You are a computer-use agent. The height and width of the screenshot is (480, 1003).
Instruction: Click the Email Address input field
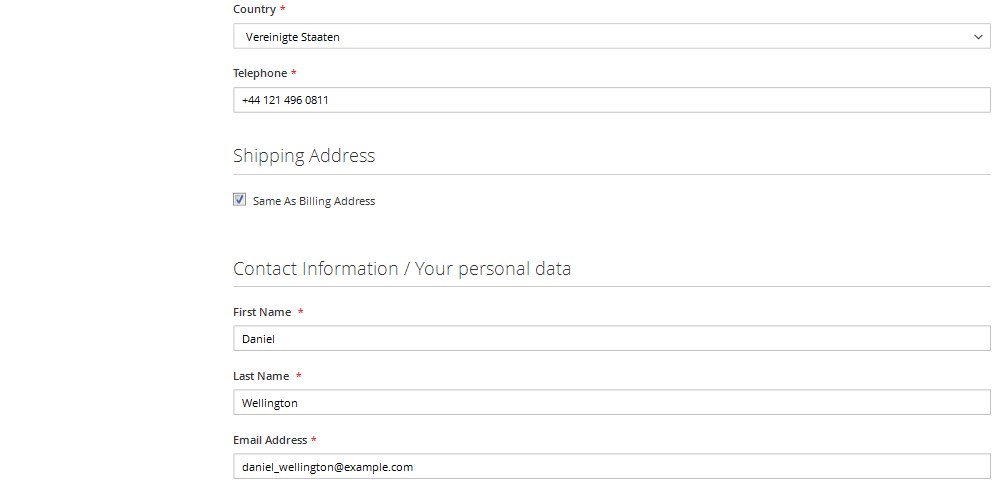[x=612, y=466]
